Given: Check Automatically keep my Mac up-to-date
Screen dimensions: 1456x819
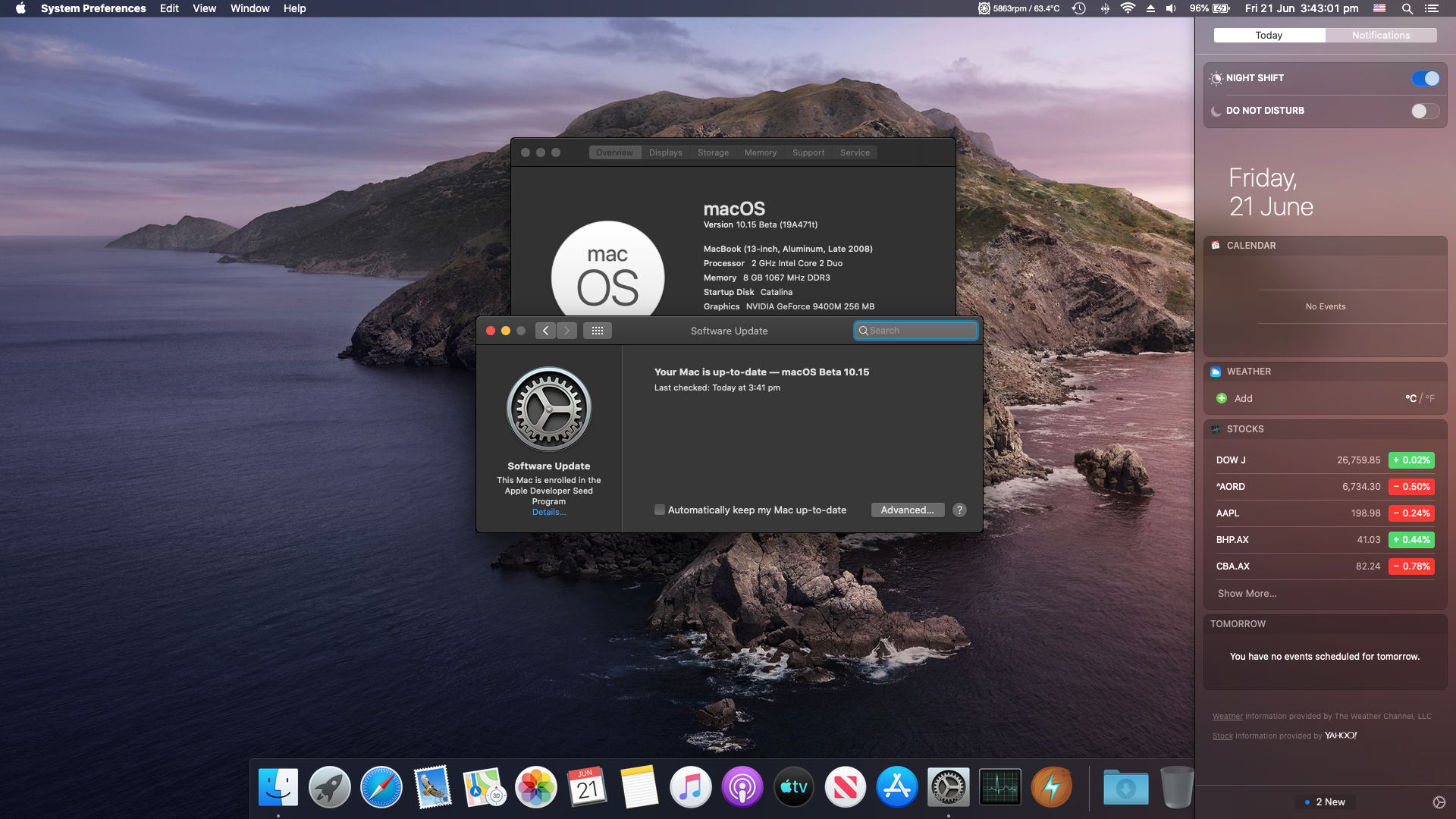Looking at the screenshot, I should tap(660, 510).
